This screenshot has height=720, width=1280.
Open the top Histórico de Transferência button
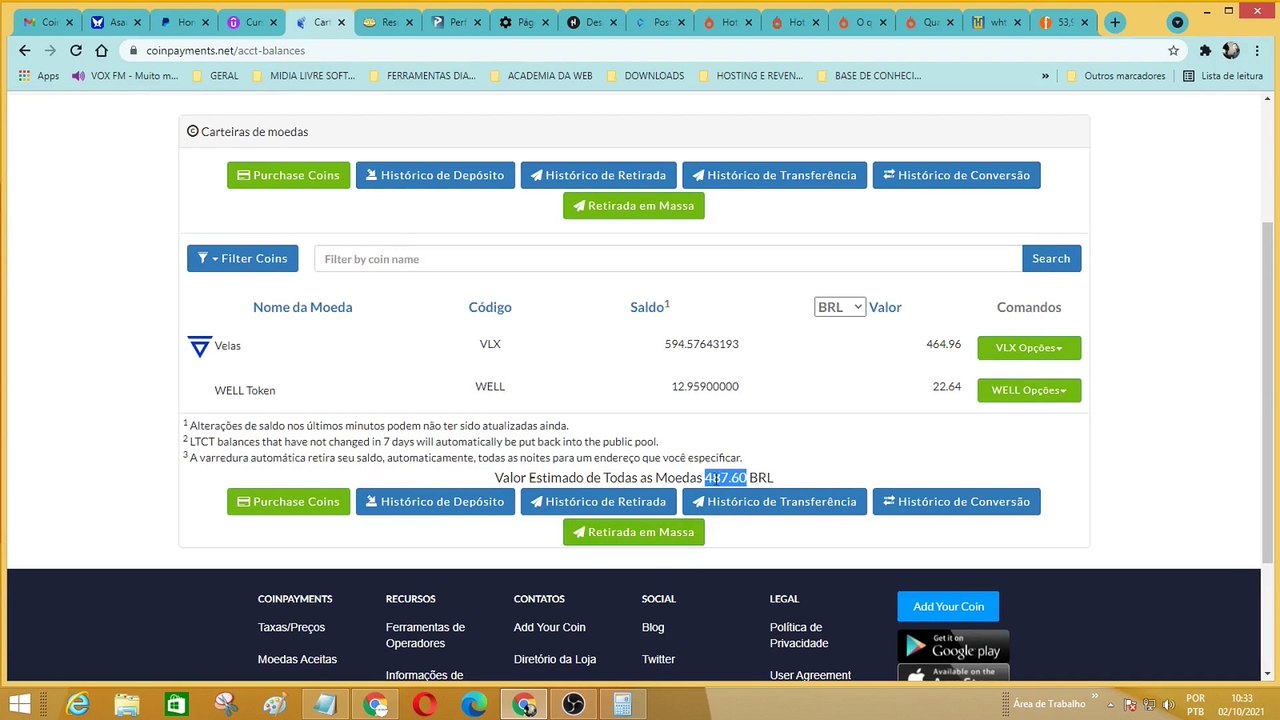(x=774, y=175)
